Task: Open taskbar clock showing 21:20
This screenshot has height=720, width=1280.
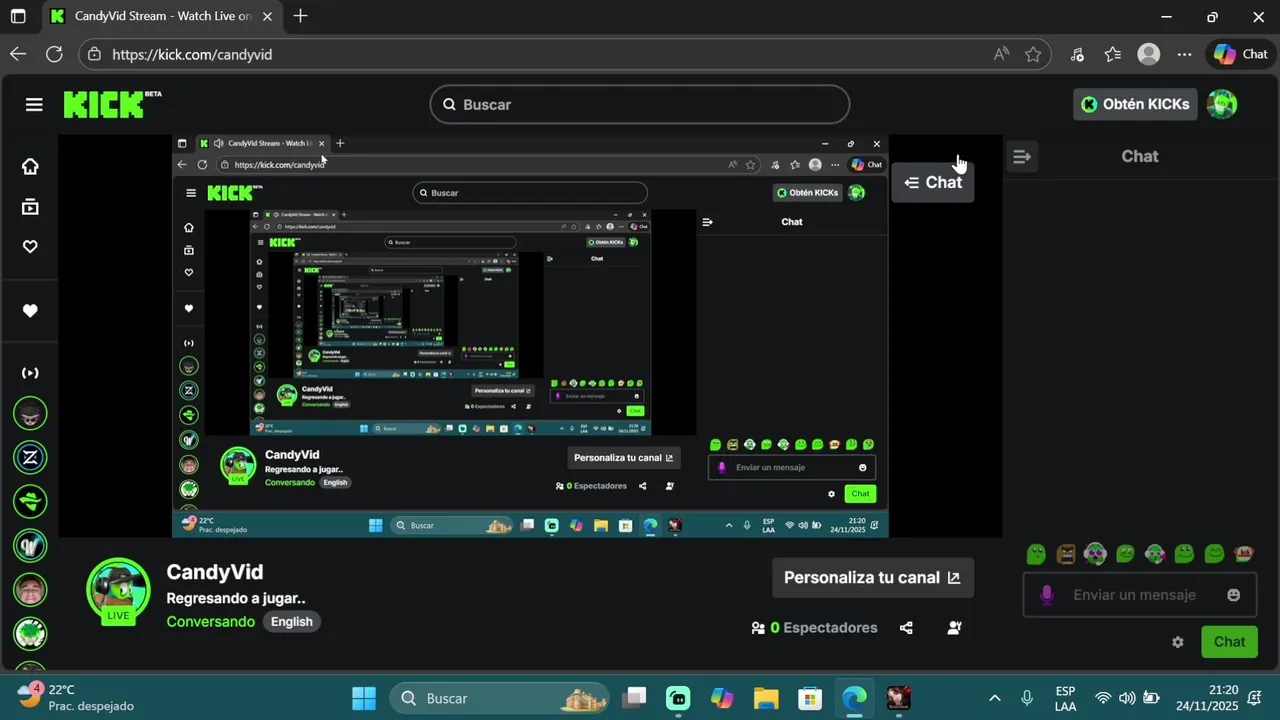Action: pyautogui.click(x=1207, y=698)
